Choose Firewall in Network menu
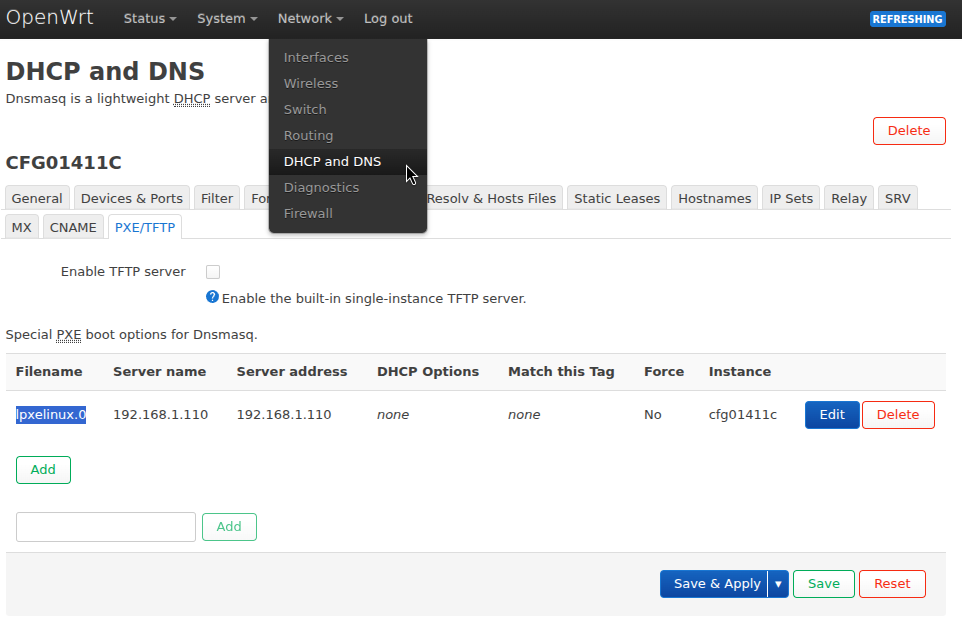The height and width of the screenshot is (635, 962). point(308,213)
